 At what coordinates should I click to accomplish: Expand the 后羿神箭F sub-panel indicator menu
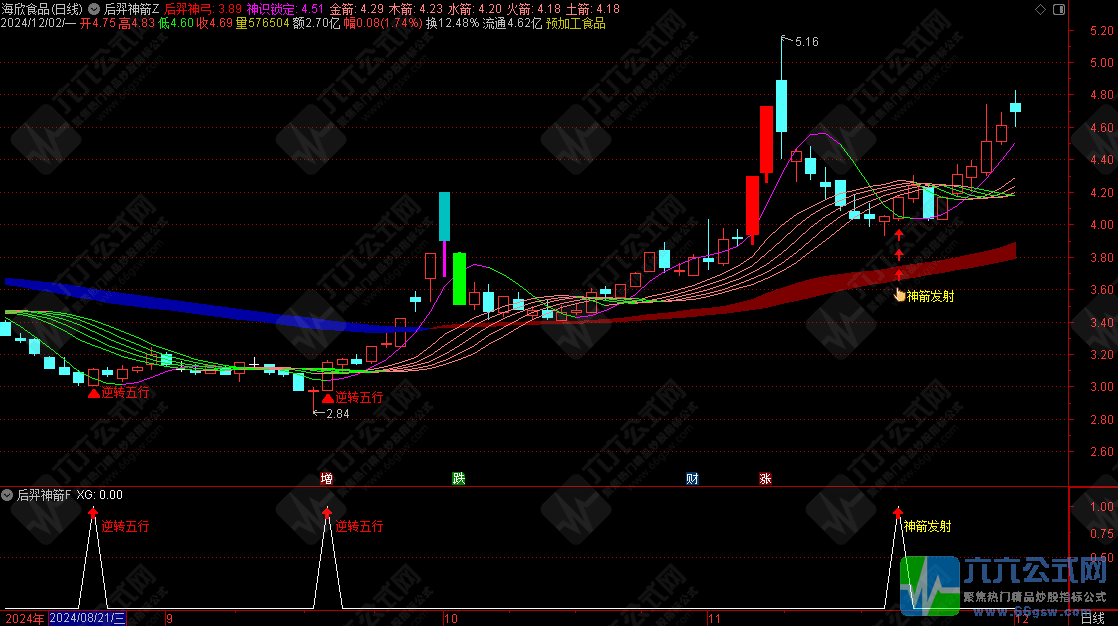pyautogui.click(x=8, y=495)
